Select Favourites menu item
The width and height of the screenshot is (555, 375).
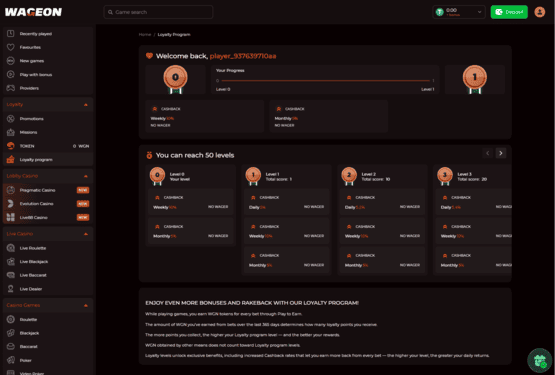[48, 47]
